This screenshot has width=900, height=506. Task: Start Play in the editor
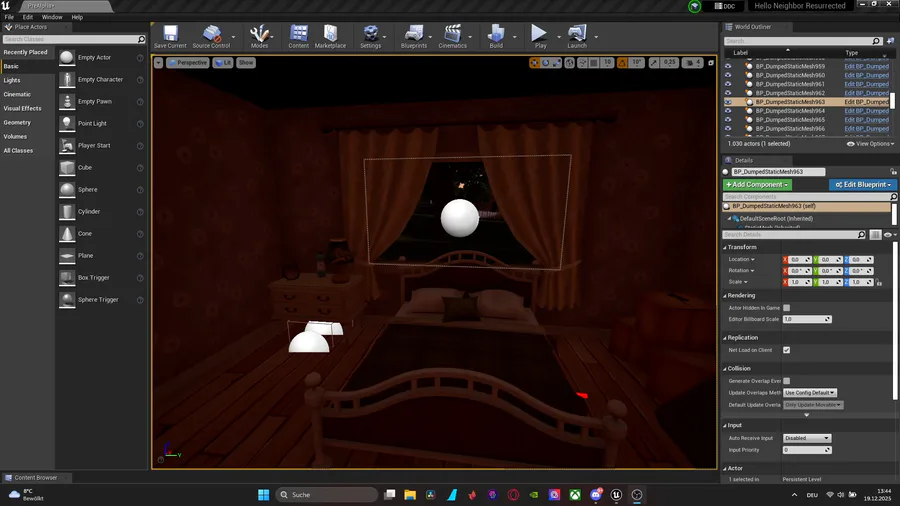540,36
